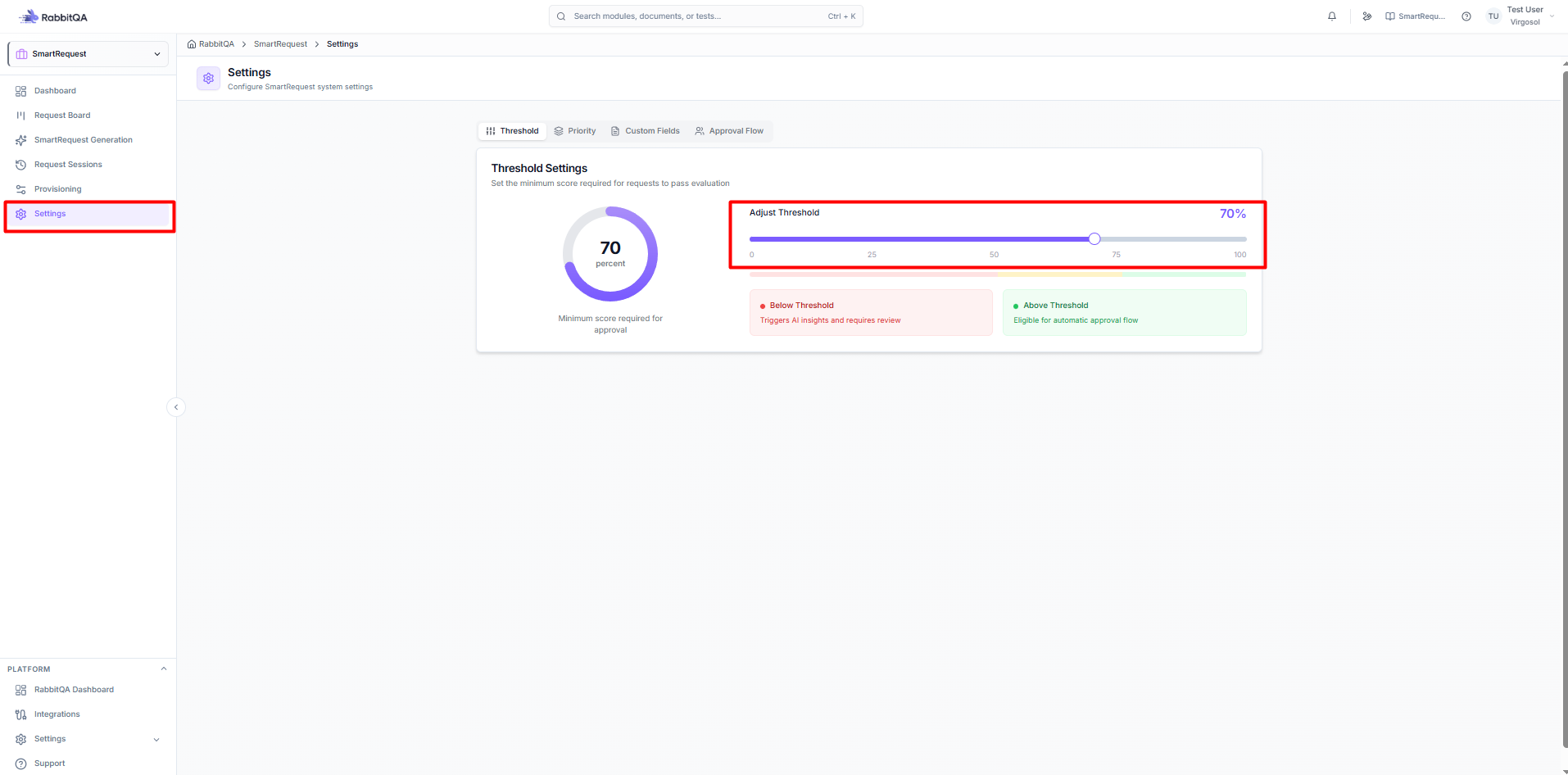The height and width of the screenshot is (775, 1568).
Task: Click the 70% threshold value text
Action: 1232,214
